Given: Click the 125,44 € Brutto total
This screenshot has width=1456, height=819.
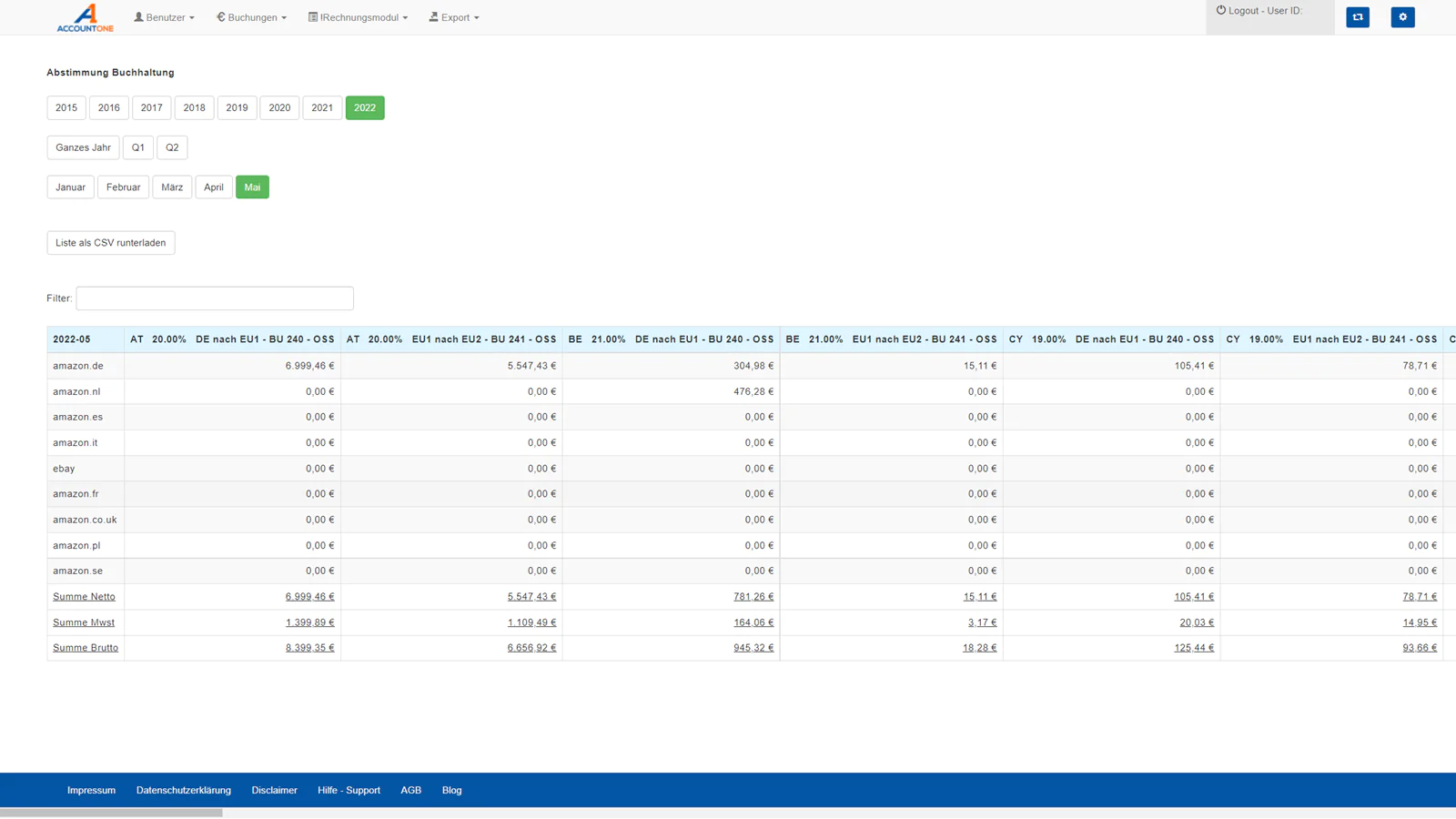Looking at the screenshot, I should point(1194,648).
